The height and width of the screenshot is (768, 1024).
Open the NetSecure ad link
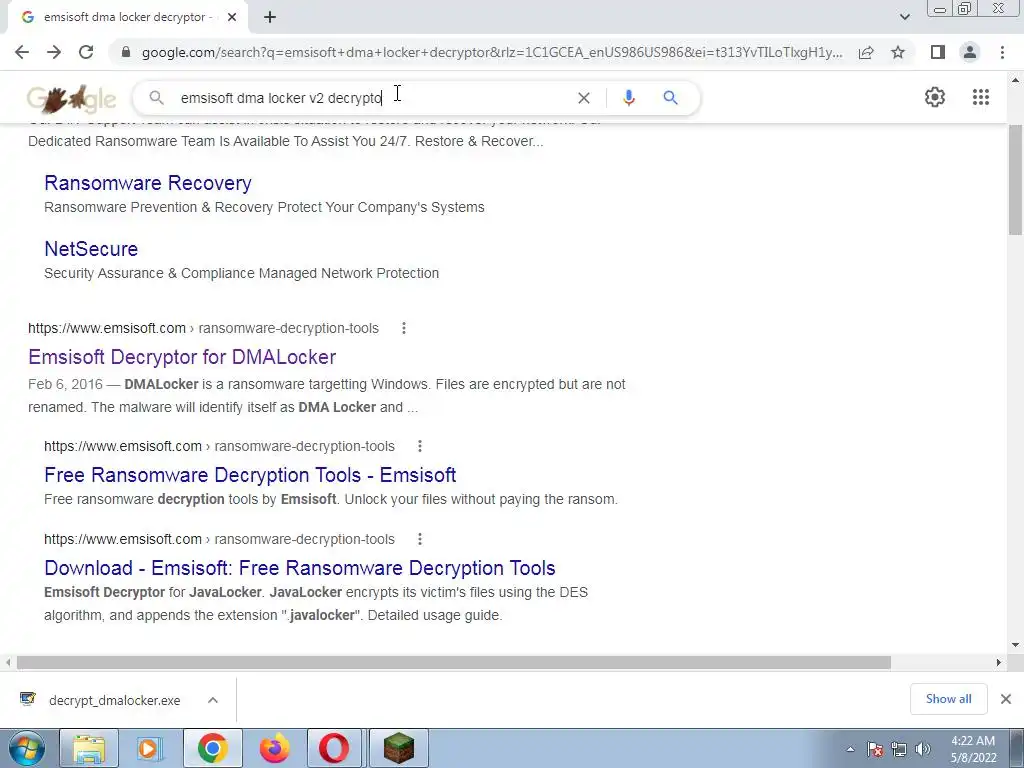91,249
